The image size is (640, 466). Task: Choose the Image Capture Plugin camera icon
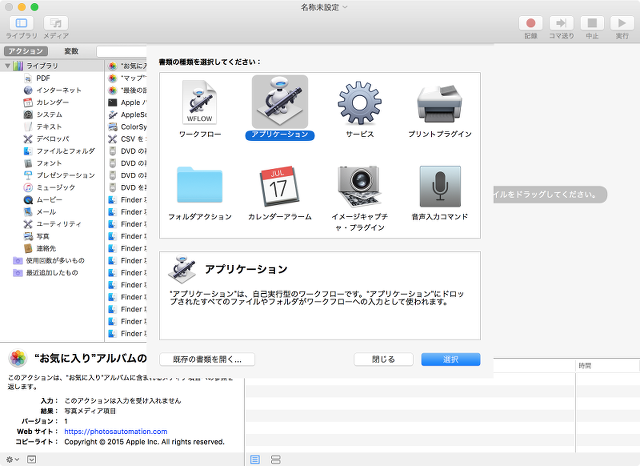360,186
